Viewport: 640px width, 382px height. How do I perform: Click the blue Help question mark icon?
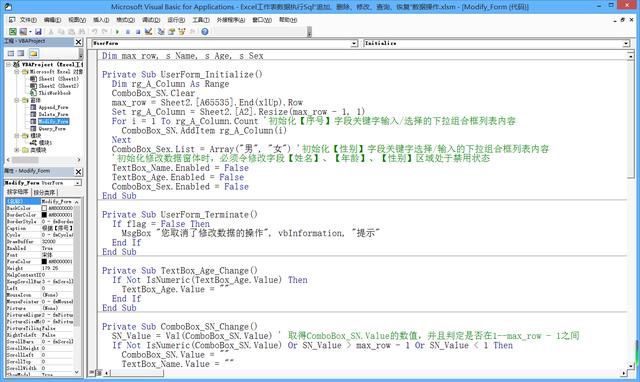pos(205,31)
